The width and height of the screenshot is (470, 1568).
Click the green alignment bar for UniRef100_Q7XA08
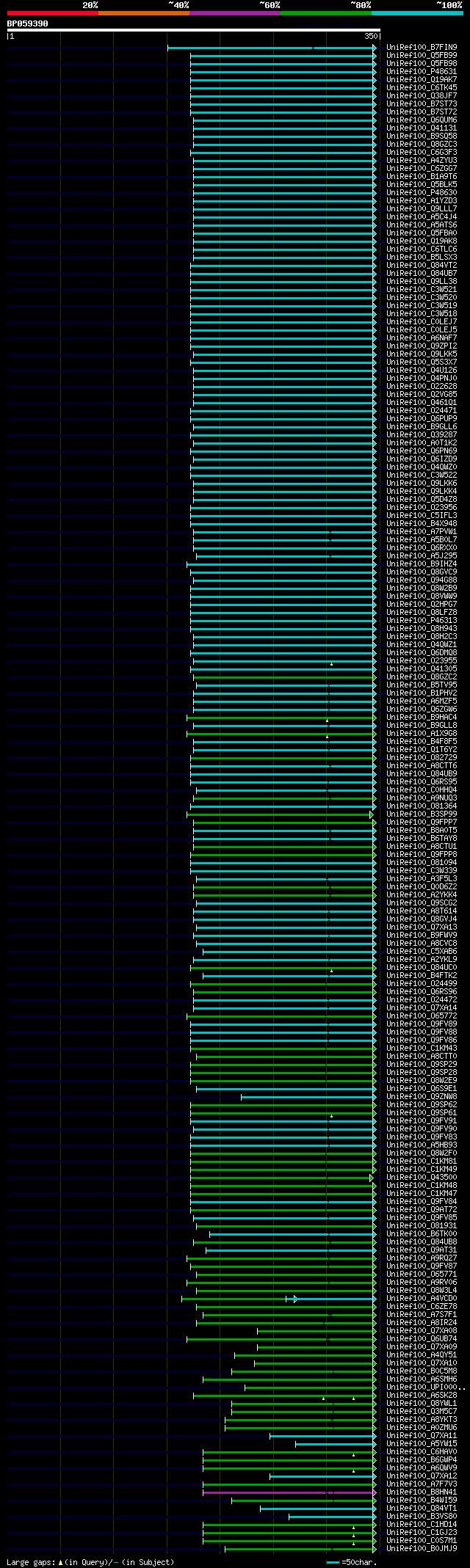pyautogui.click(x=317, y=1331)
